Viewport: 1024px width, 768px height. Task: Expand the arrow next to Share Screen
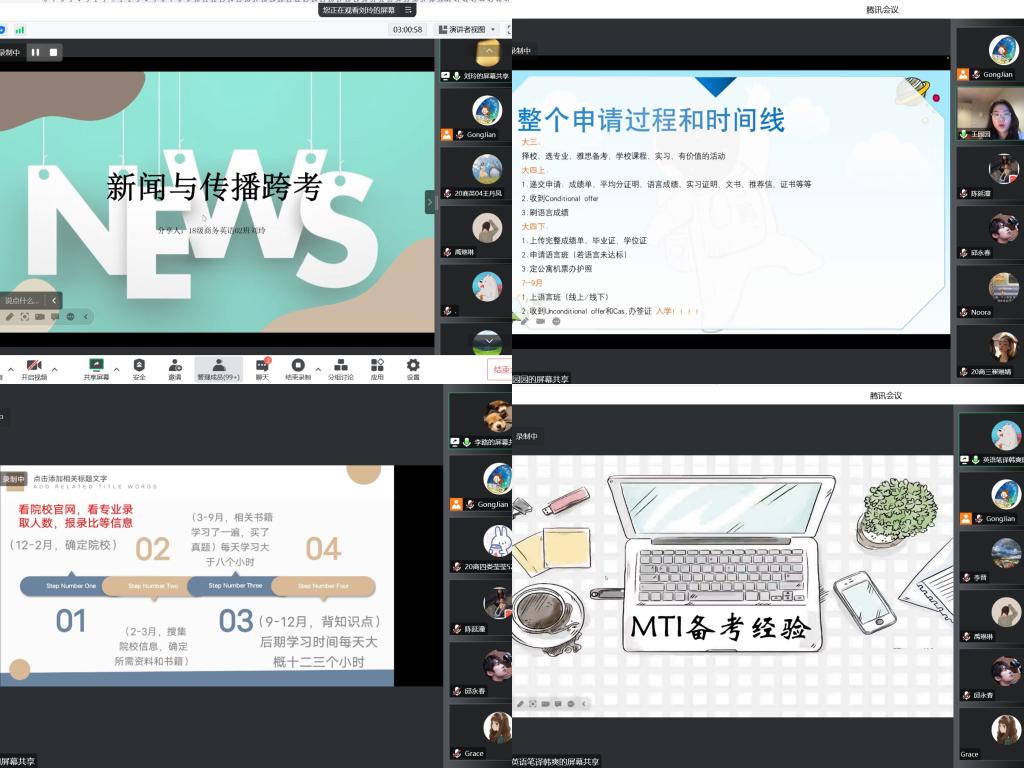pos(117,369)
